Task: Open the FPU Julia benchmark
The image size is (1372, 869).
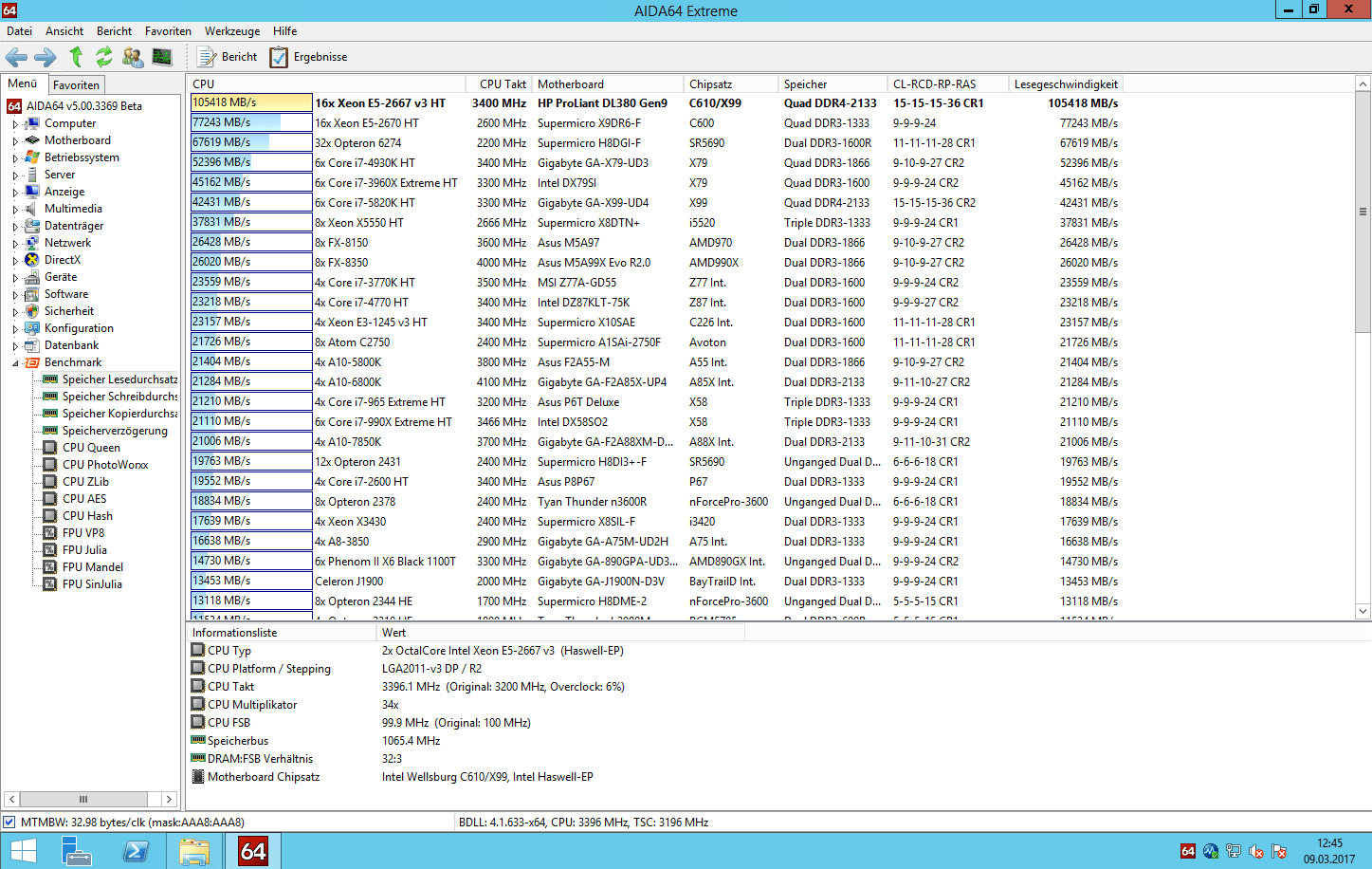Action: (x=84, y=550)
